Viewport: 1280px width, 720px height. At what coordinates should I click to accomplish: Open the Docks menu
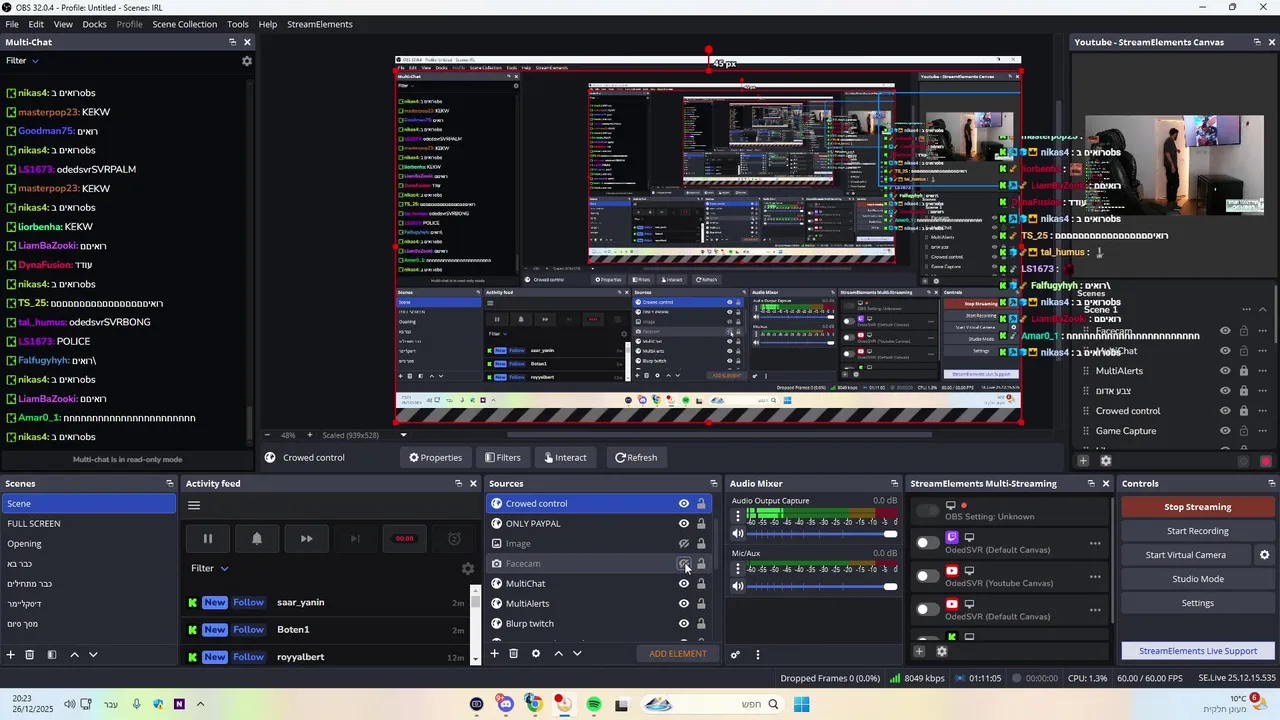[94, 24]
